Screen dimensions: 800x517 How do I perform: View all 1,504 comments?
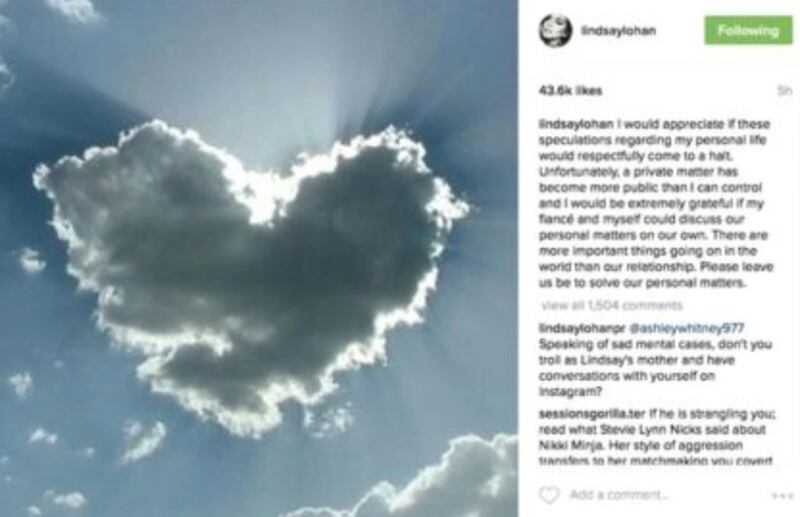tap(611, 306)
